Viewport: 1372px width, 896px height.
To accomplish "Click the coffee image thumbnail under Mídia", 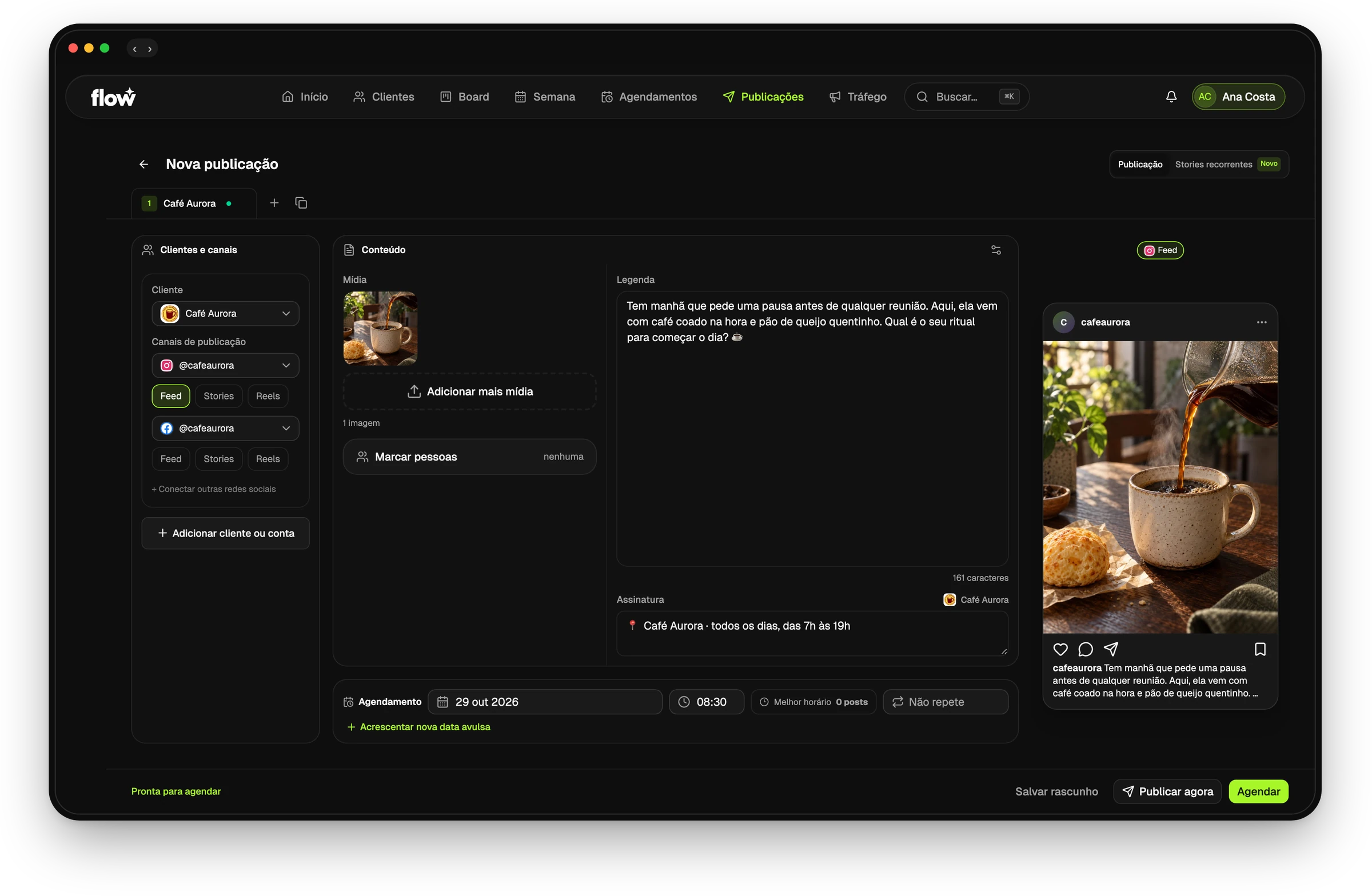I will (x=380, y=329).
